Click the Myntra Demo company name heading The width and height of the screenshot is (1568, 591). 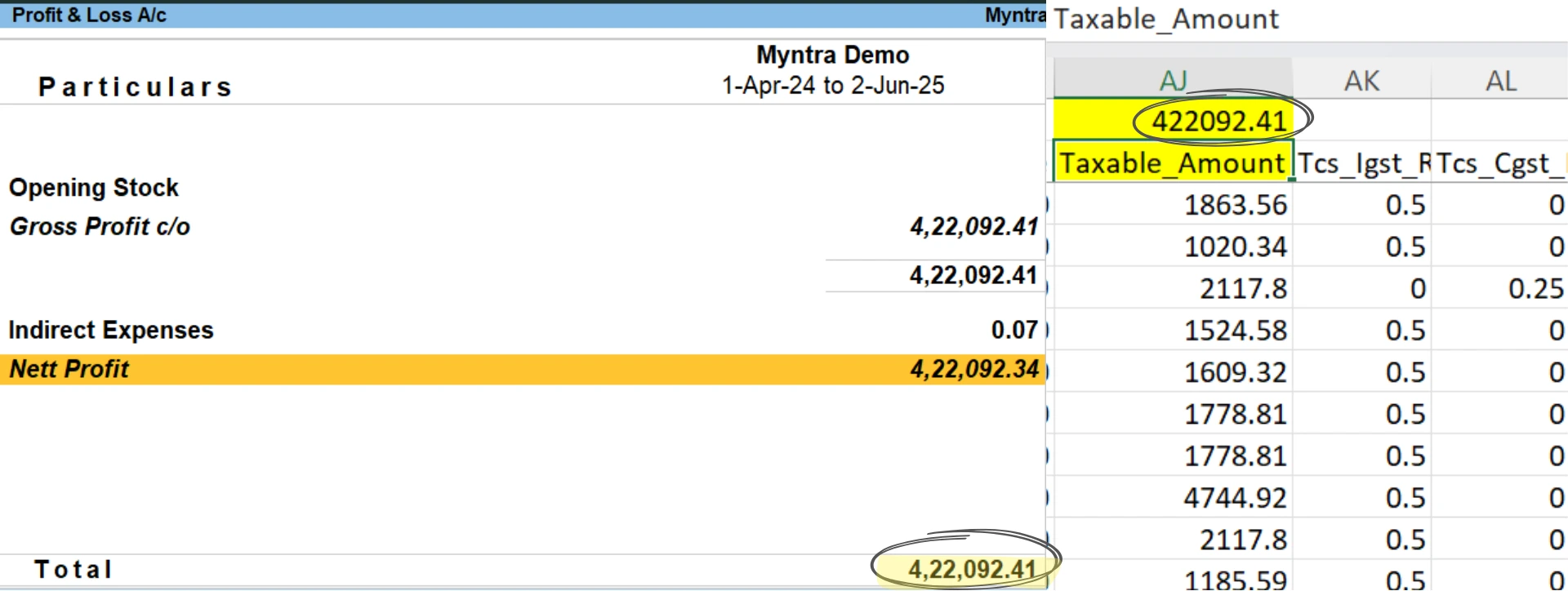[x=832, y=55]
